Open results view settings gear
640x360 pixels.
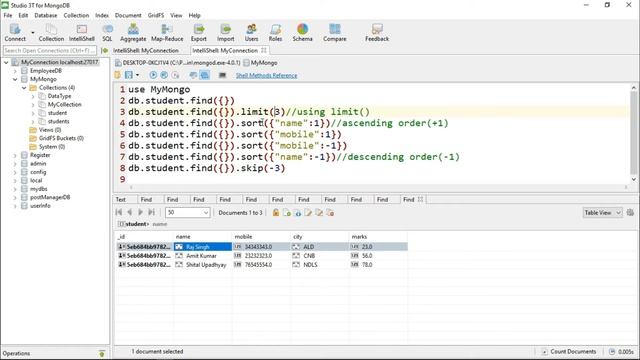point(630,213)
